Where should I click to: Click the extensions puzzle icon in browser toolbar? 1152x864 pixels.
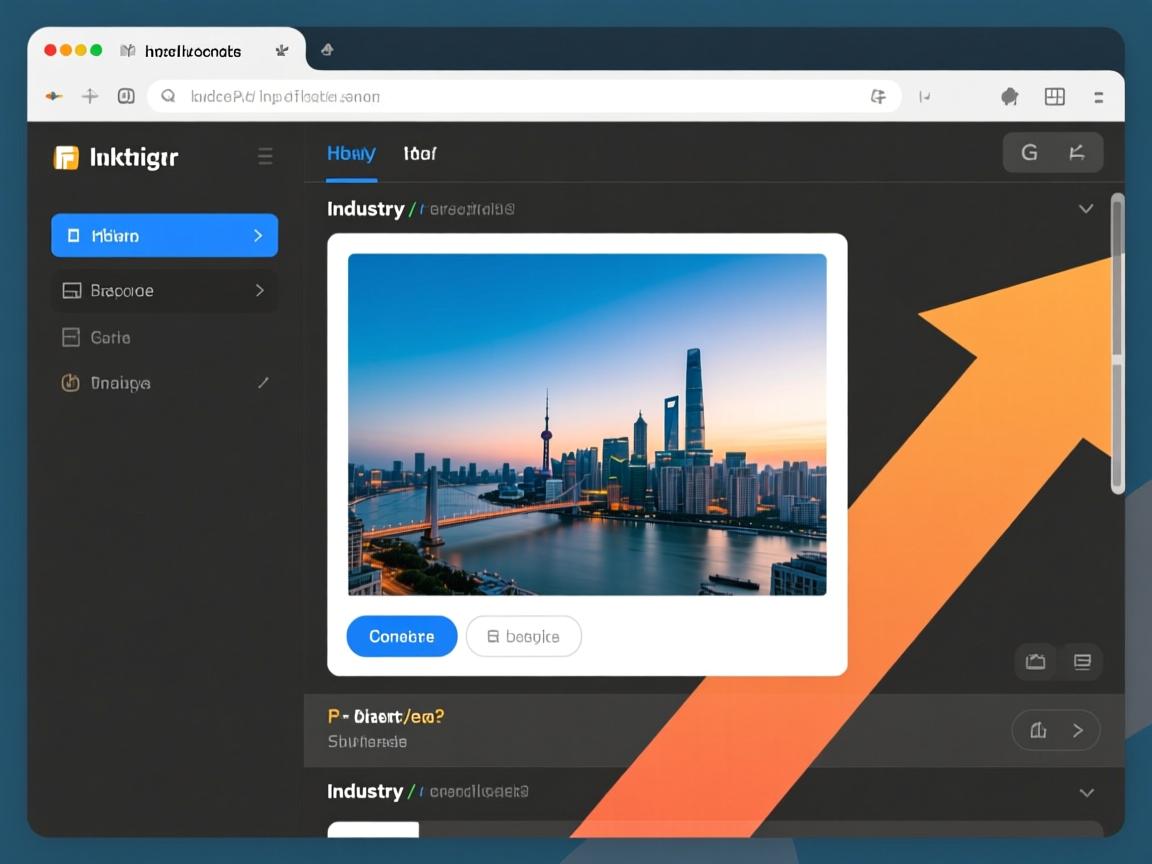tap(1009, 97)
